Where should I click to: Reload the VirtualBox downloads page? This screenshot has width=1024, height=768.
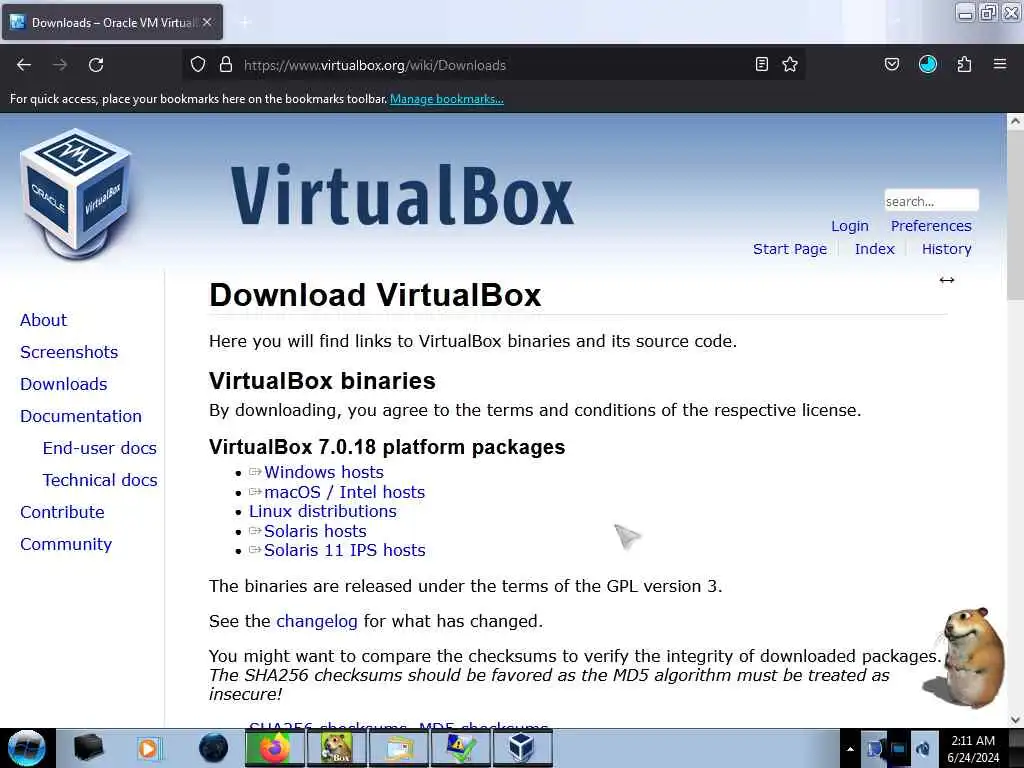coord(96,65)
